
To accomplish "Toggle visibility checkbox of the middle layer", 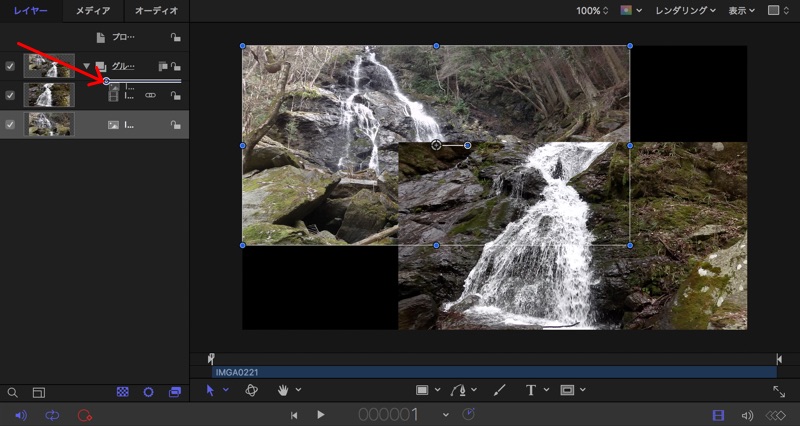I will click(11, 95).
